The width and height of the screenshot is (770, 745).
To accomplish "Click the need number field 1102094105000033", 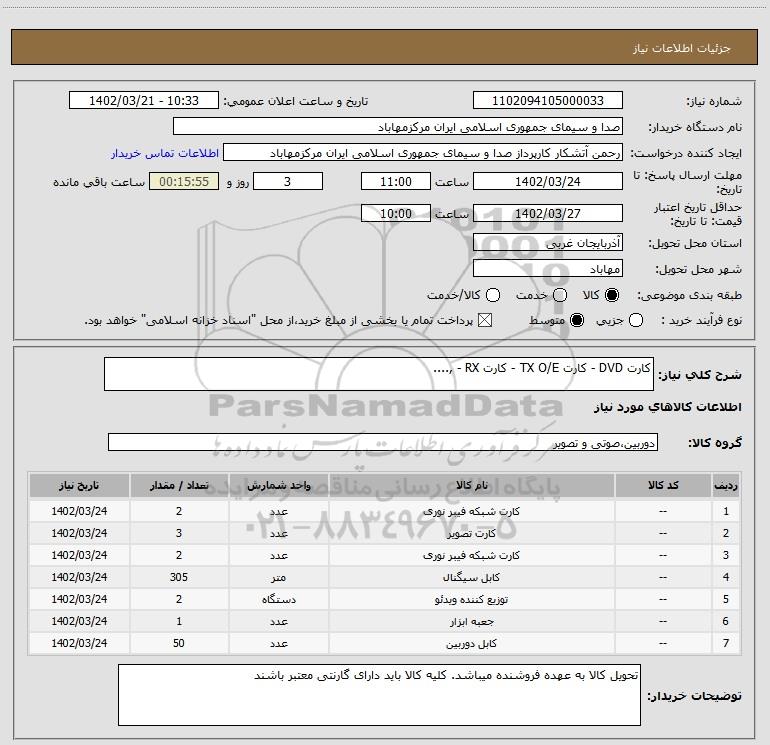I will tap(548, 101).
